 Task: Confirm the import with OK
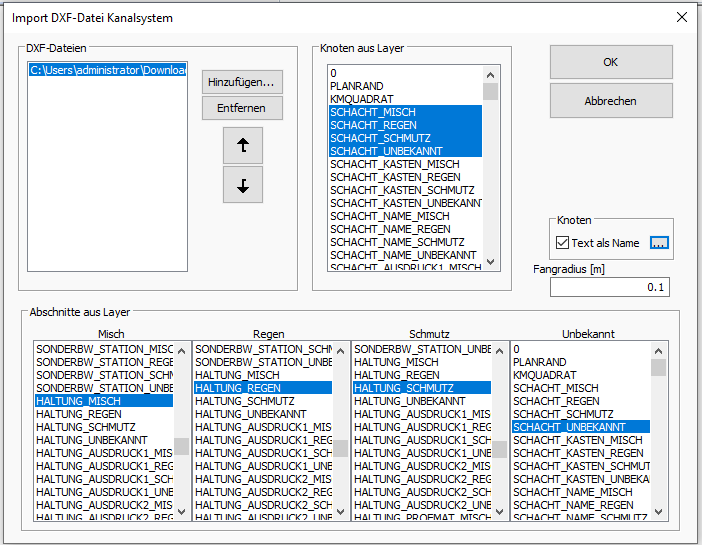[x=610, y=62]
